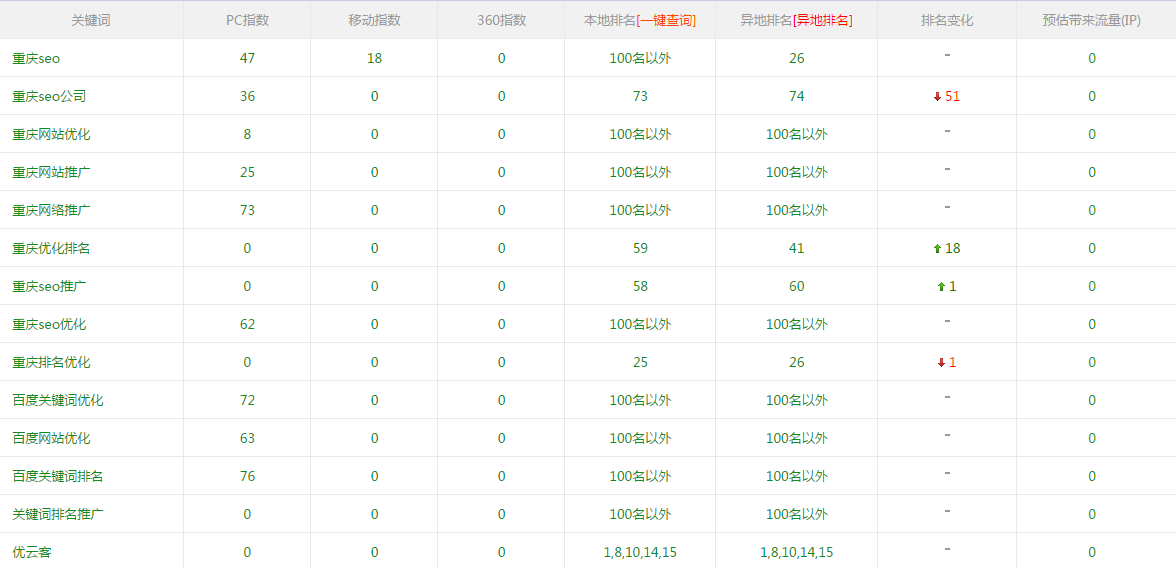
Task: Click the red down arrow in 重庆排名优化 row
Action: (x=941, y=363)
